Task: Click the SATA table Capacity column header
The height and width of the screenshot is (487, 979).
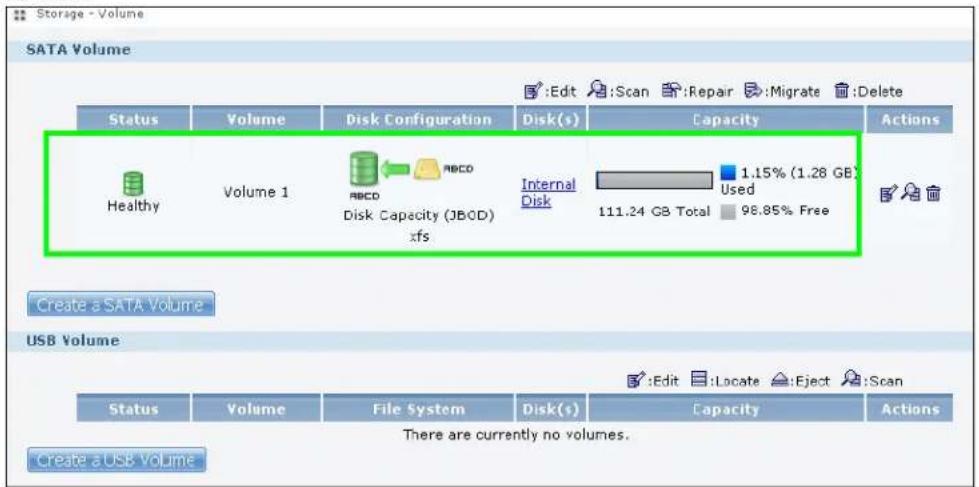Action: [726, 119]
